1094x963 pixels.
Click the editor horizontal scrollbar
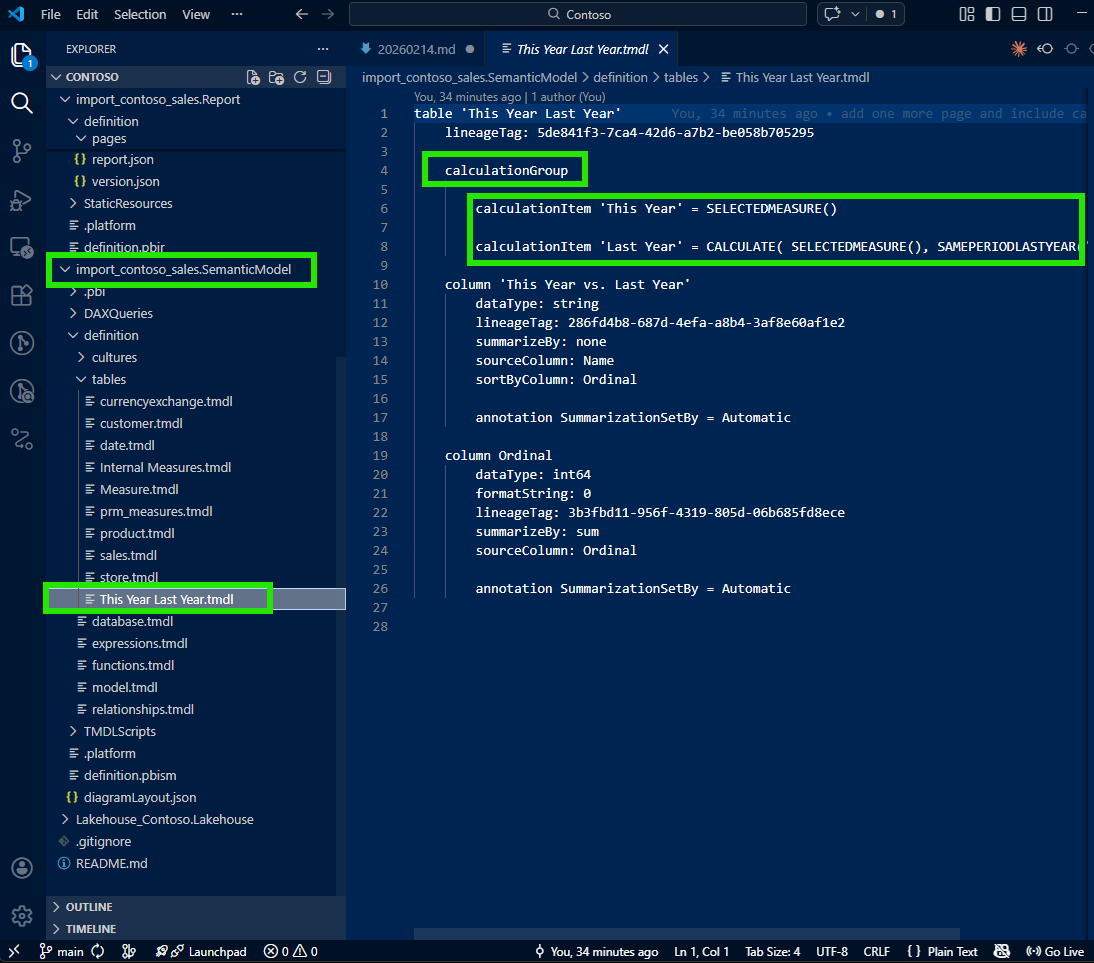pyautogui.click(x=687, y=934)
